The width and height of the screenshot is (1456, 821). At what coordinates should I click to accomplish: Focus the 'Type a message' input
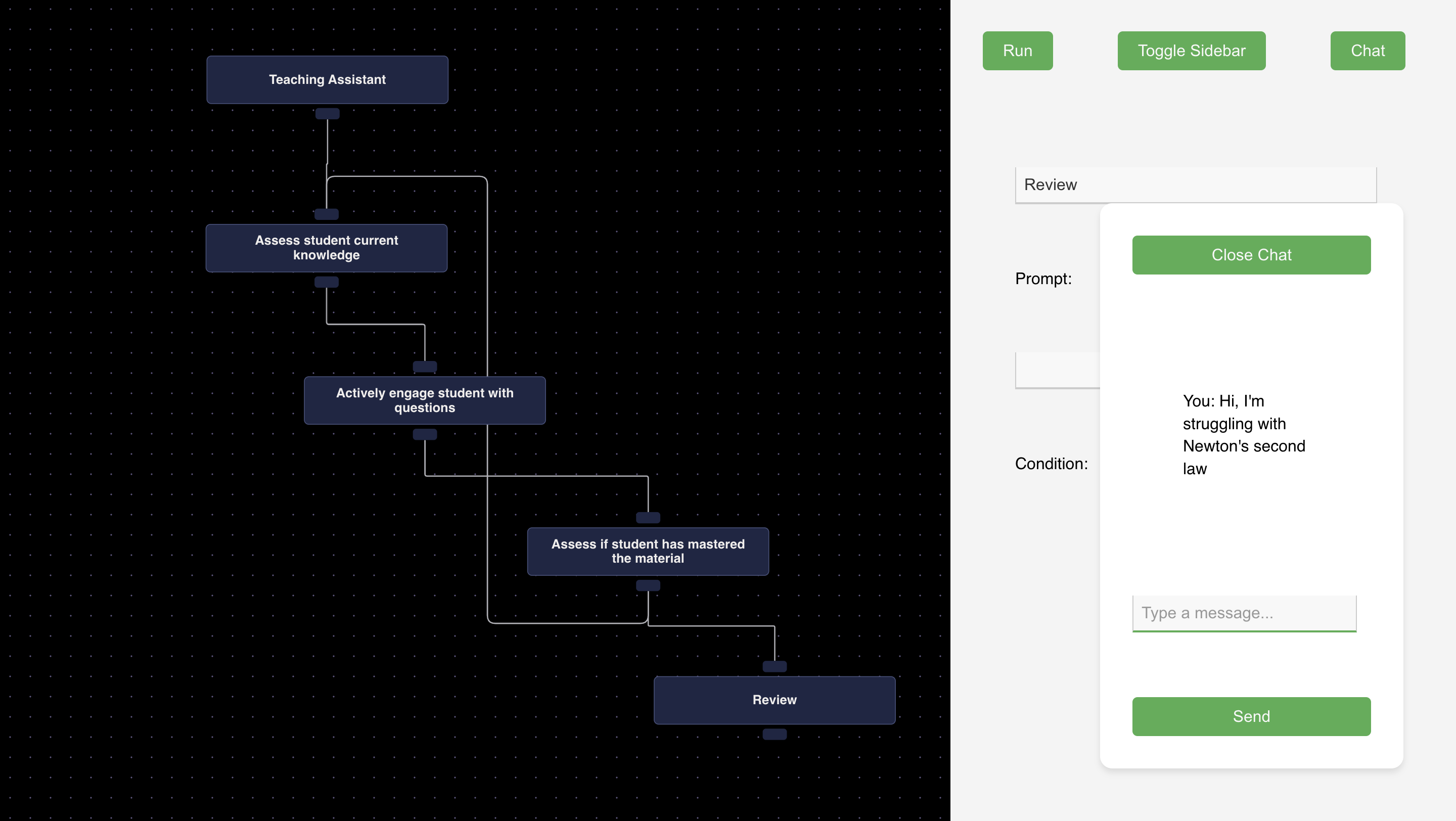pos(1244,613)
